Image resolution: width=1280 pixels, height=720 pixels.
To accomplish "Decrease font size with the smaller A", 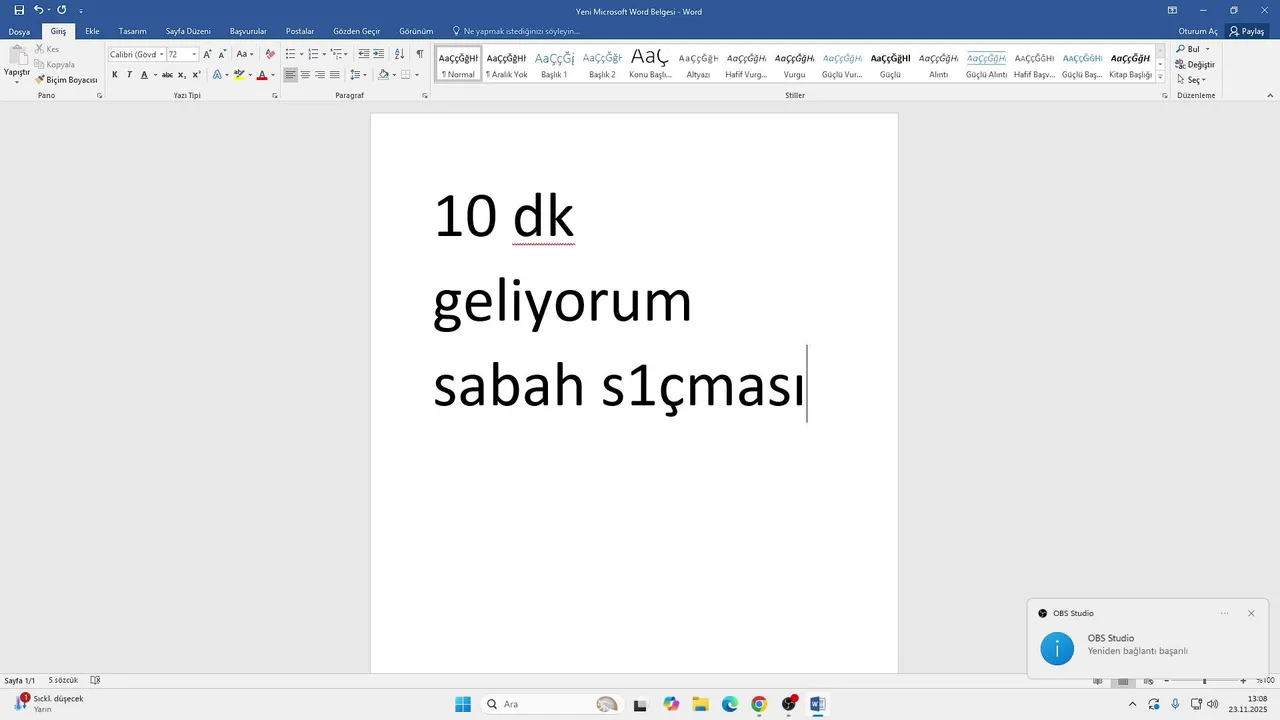I will click(222, 54).
